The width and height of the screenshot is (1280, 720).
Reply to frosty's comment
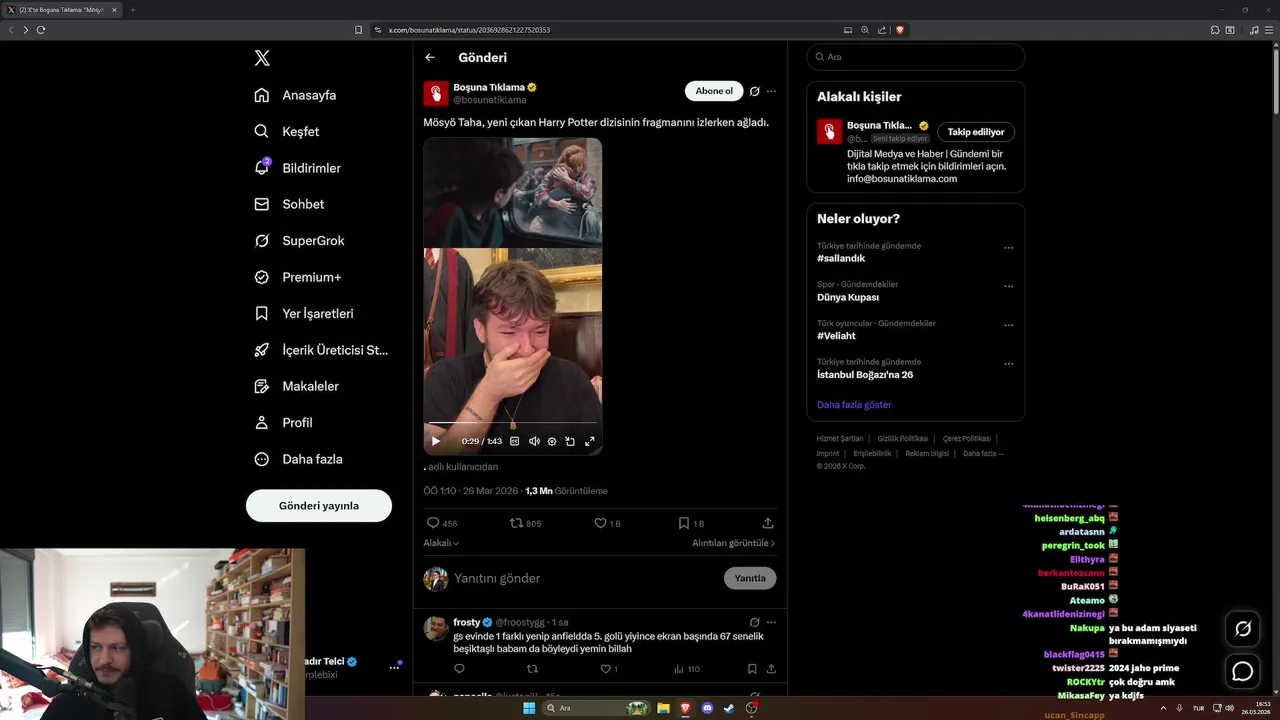(x=459, y=669)
